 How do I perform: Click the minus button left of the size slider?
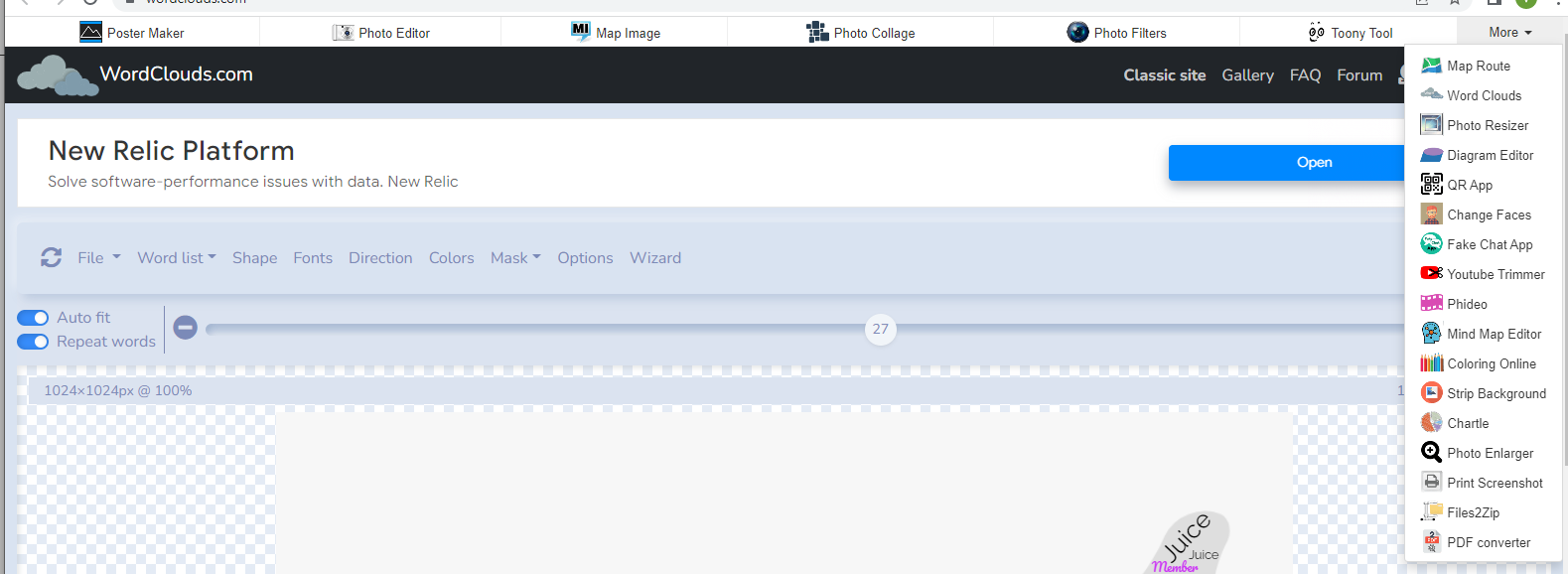(186, 328)
